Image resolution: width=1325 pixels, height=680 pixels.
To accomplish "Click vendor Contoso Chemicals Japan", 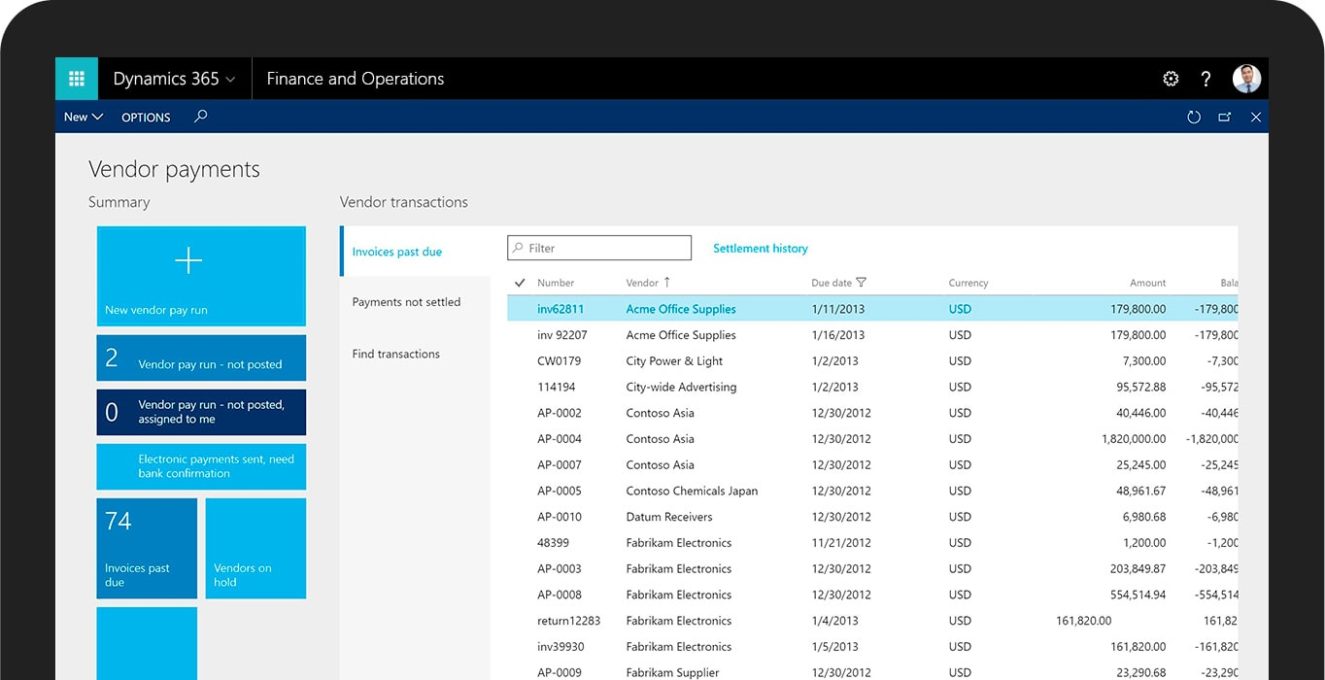I will [692, 491].
